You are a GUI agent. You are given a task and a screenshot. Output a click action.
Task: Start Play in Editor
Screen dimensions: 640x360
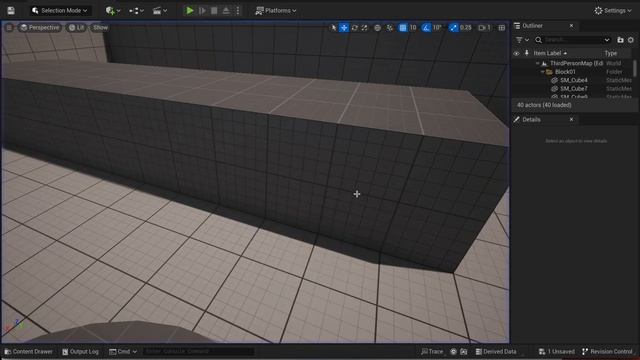[x=190, y=11]
